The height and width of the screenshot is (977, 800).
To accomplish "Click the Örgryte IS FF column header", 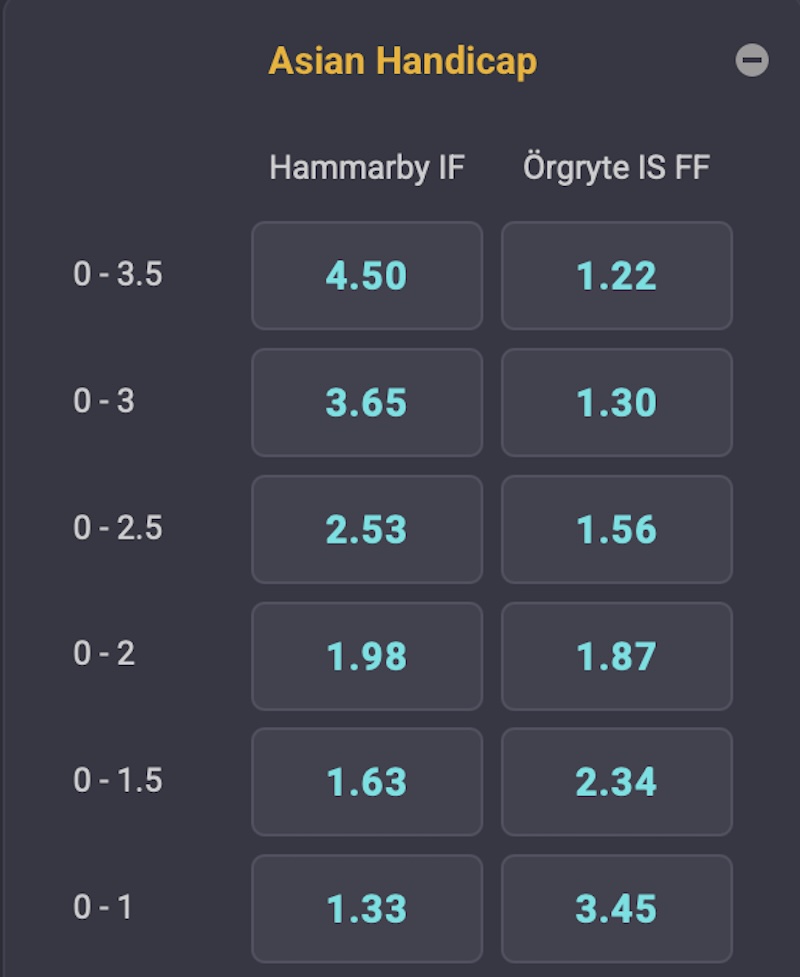I will [616, 168].
